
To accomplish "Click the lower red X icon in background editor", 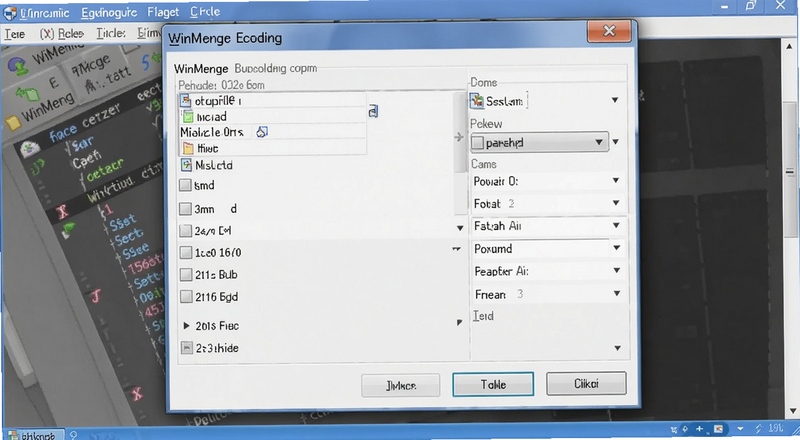I will pos(137,394).
